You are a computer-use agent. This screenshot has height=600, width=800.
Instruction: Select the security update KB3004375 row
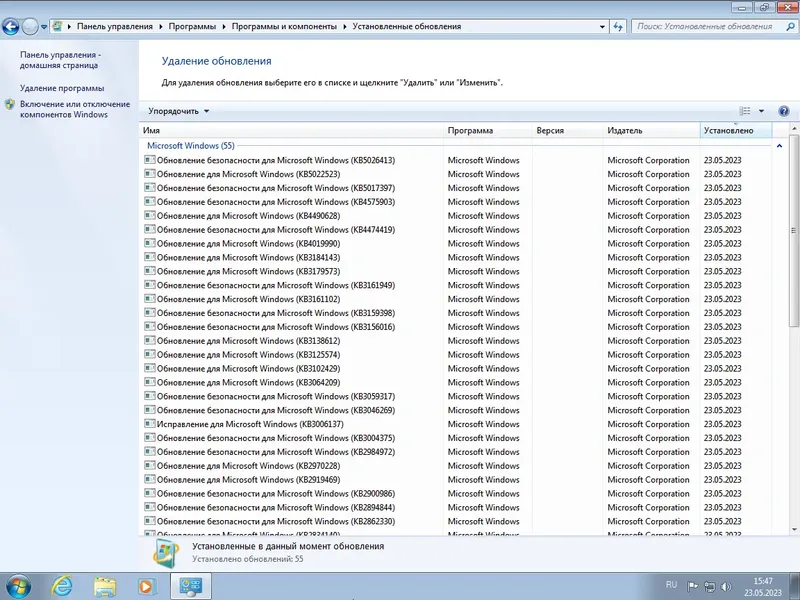[x=455, y=438]
